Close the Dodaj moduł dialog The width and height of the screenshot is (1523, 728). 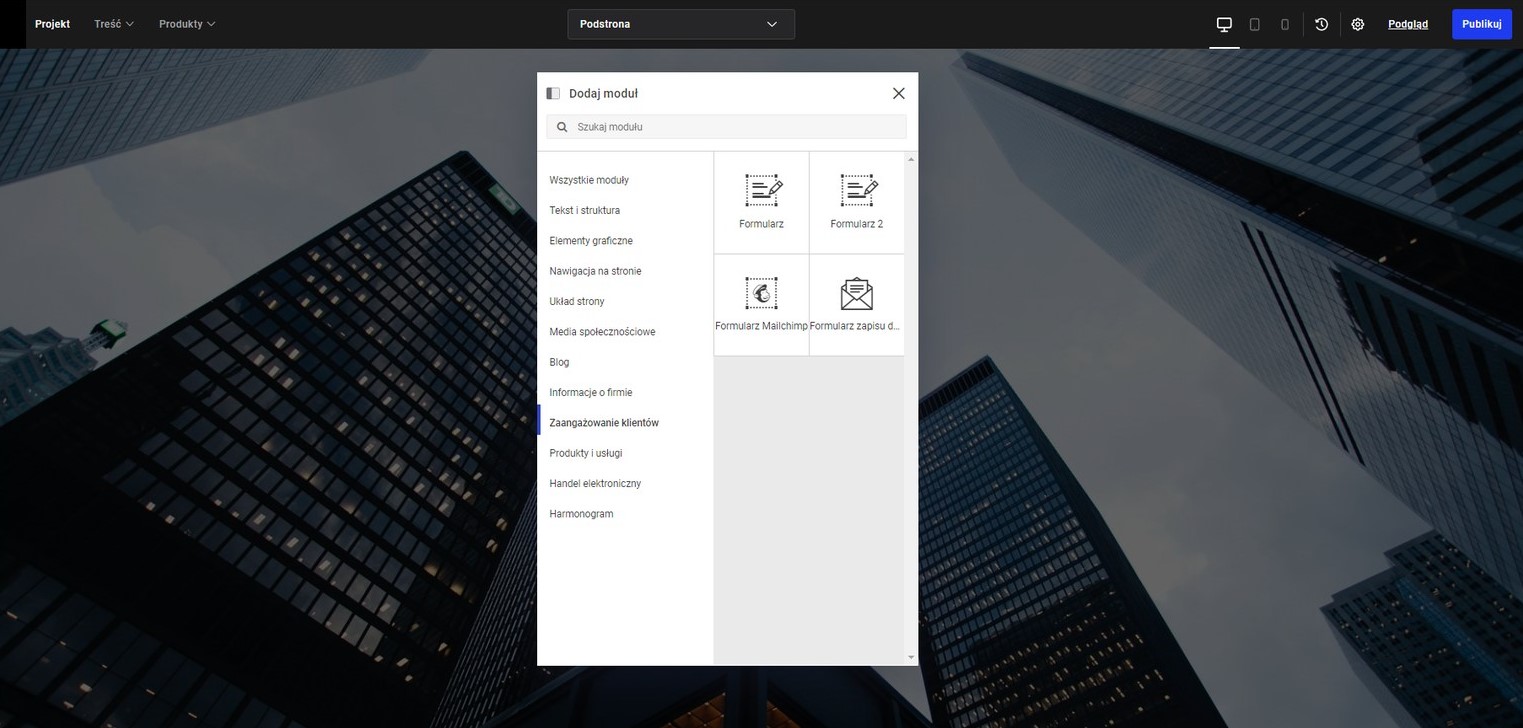coord(898,93)
